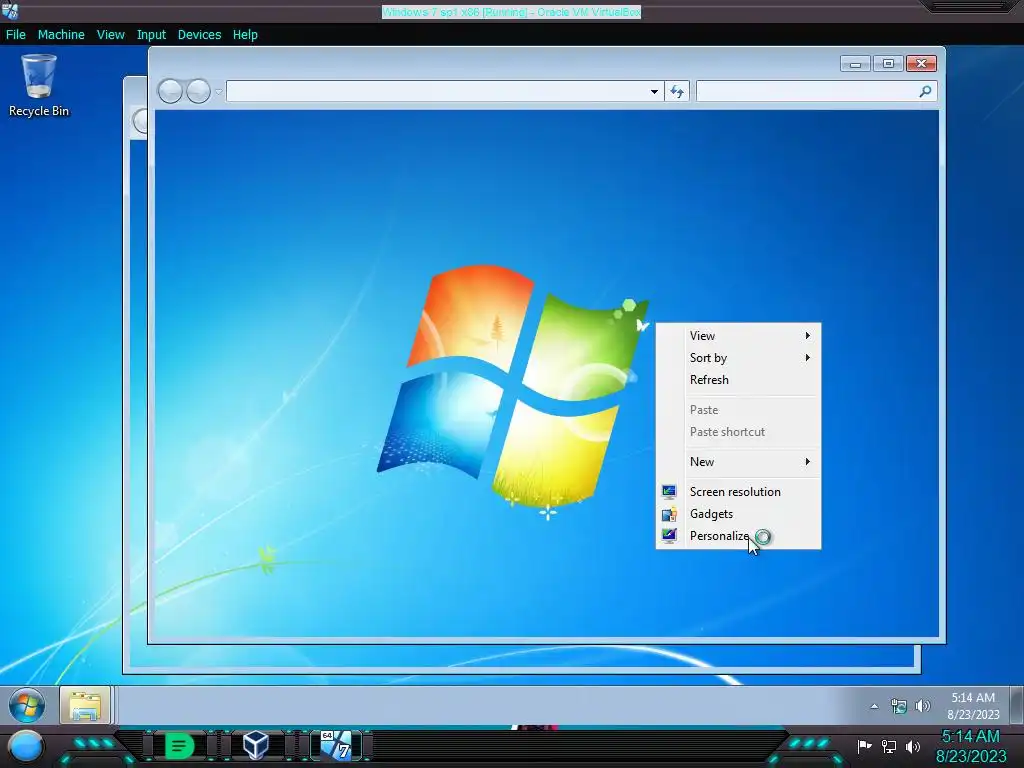Click the host Start orb
Image resolution: width=1024 pixels, height=768 pixels.
tap(26, 746)
